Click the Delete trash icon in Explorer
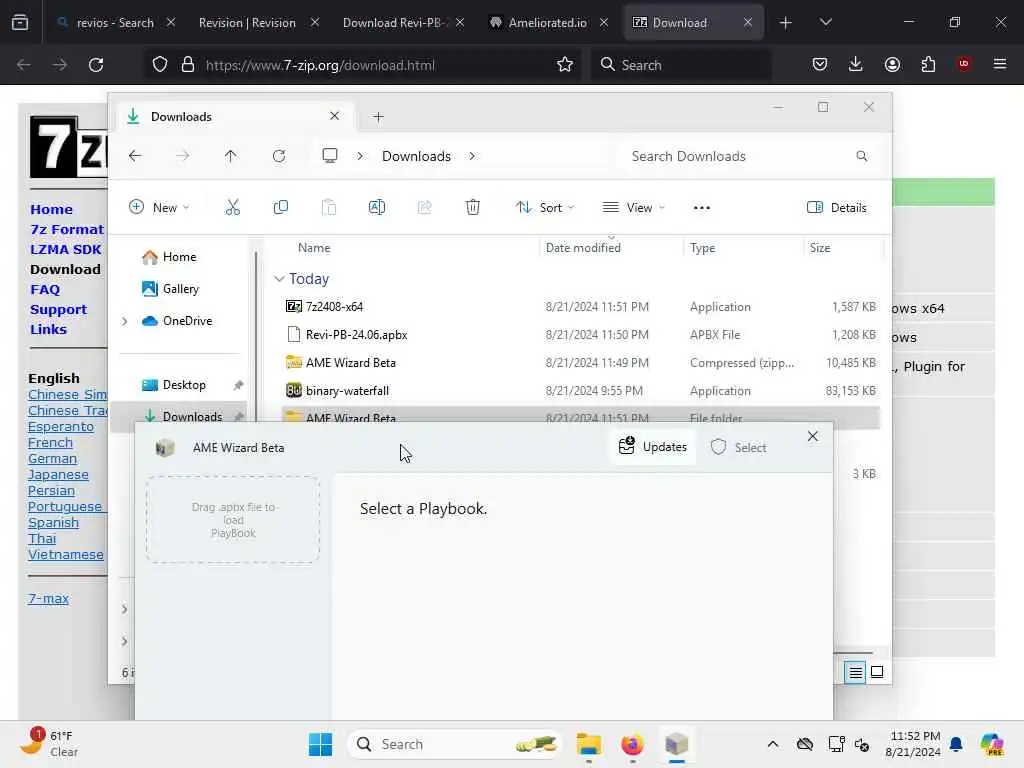Image resolution: width=1024 pixels, height=768 pixels. click(473, 208)
